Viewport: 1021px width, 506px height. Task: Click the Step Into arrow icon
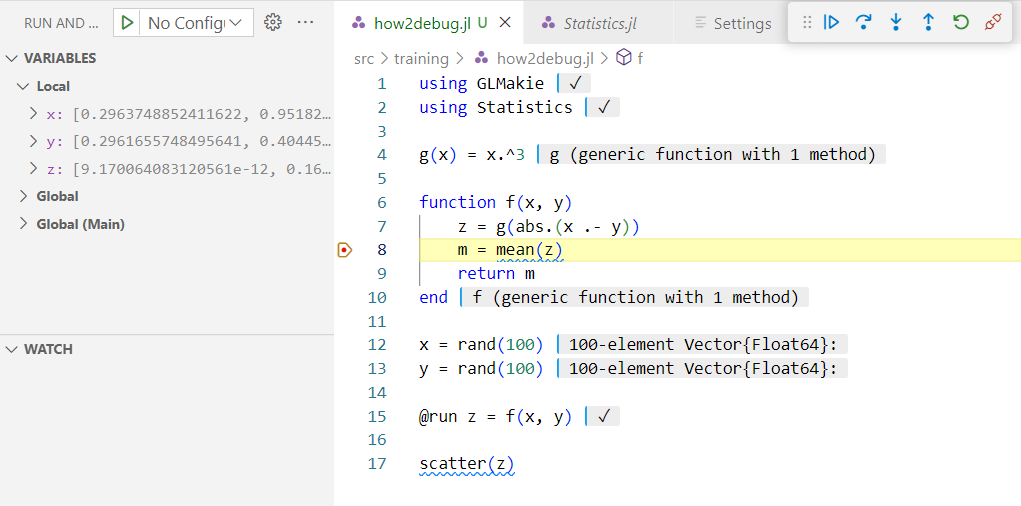pyautogui.click(x=896, y=22)
